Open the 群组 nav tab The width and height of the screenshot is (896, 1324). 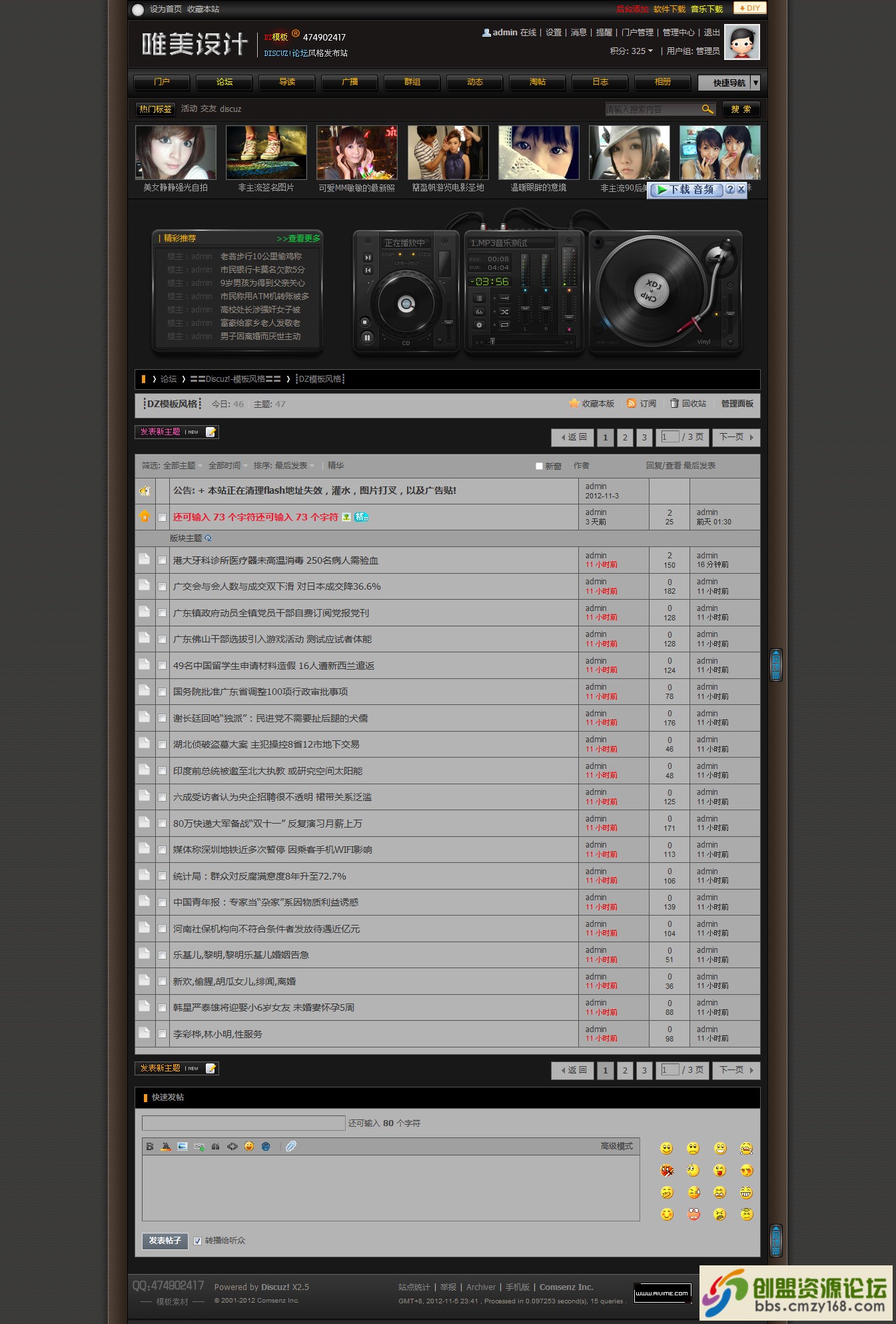pyautogui.click(x=412, y=82)
